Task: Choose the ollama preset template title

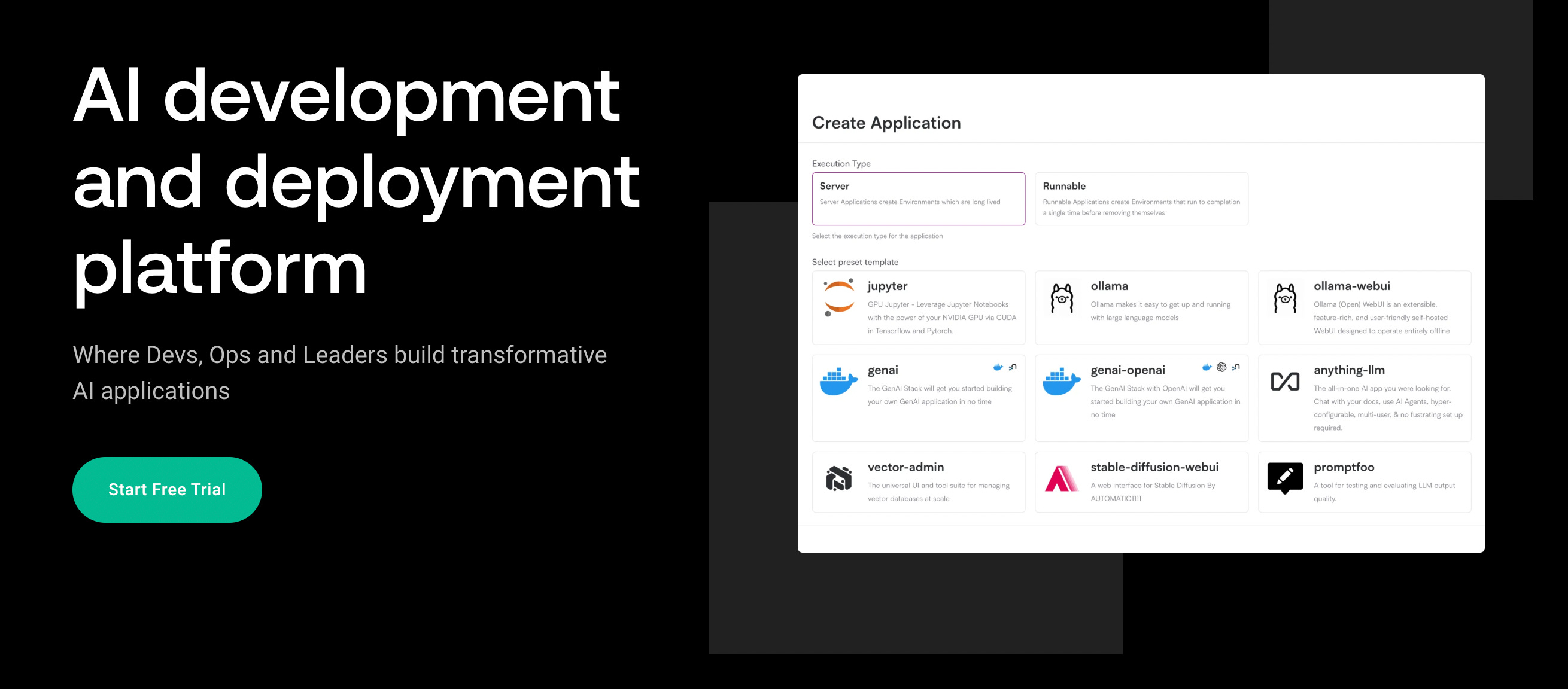Action: pyautogui.click(x=1109, y=286)
